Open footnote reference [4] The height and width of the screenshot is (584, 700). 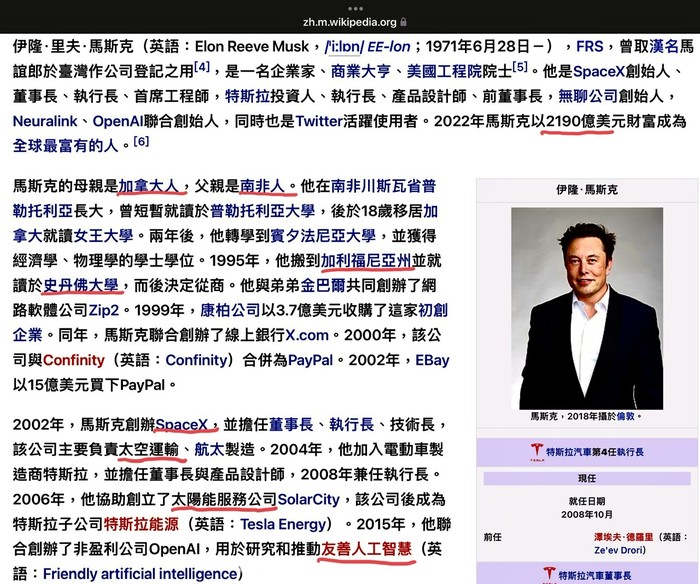pyautogui.click(x=202, y=67)
